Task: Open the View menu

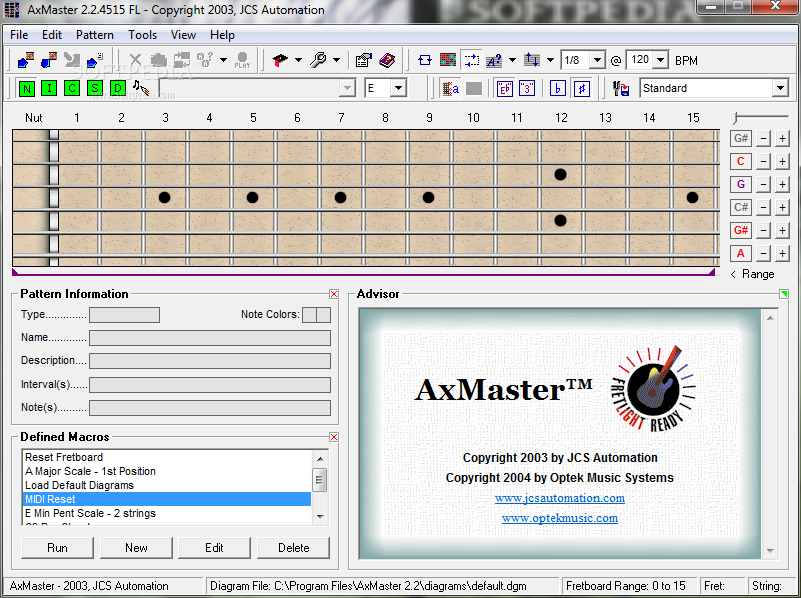Action: click(x=183, y=35)
